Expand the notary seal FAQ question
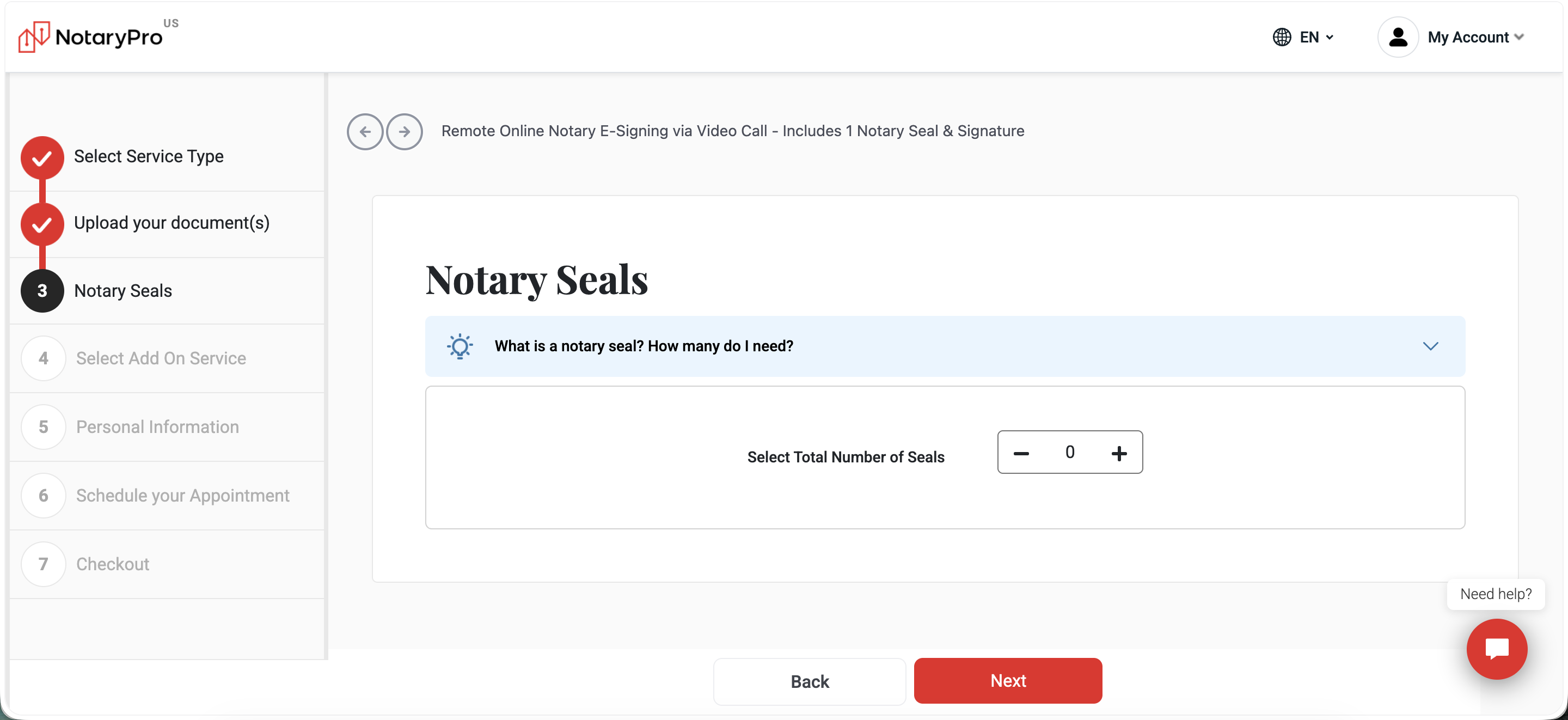The width and height of the screenshot is (1568, 720). (x=945, y=346)
